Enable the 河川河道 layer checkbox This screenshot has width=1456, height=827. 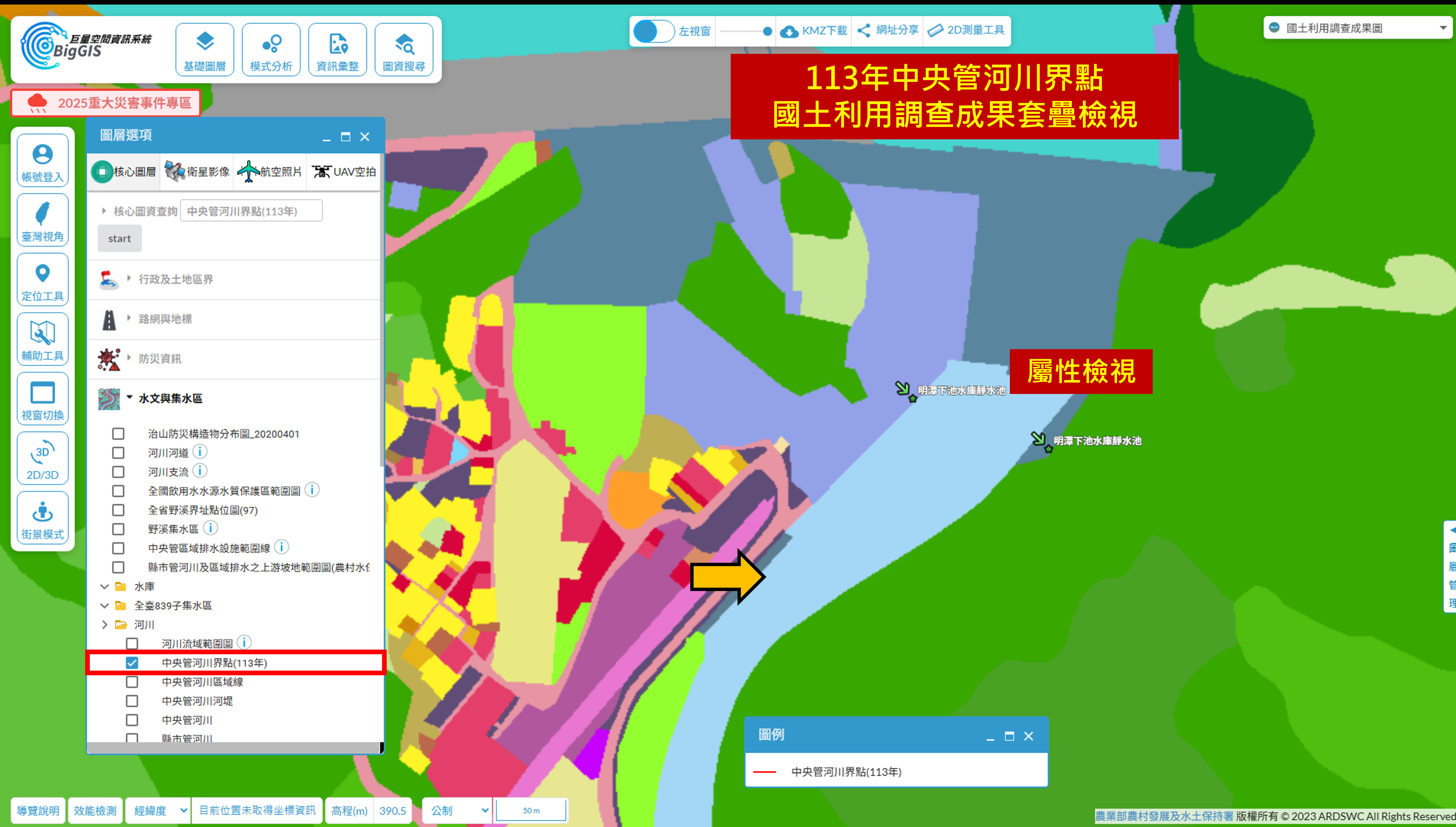tap(118, 453)
